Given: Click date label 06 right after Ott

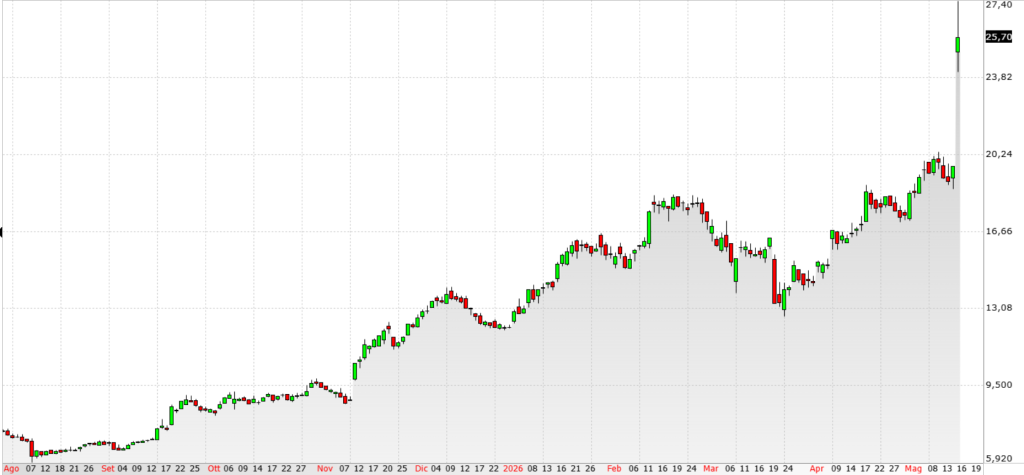Looking at the screenshot, I should 229,468.
